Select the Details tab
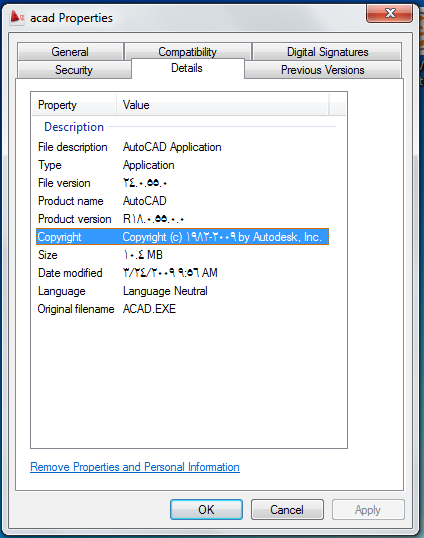The image size is (424, 538). tap(187, 68)
